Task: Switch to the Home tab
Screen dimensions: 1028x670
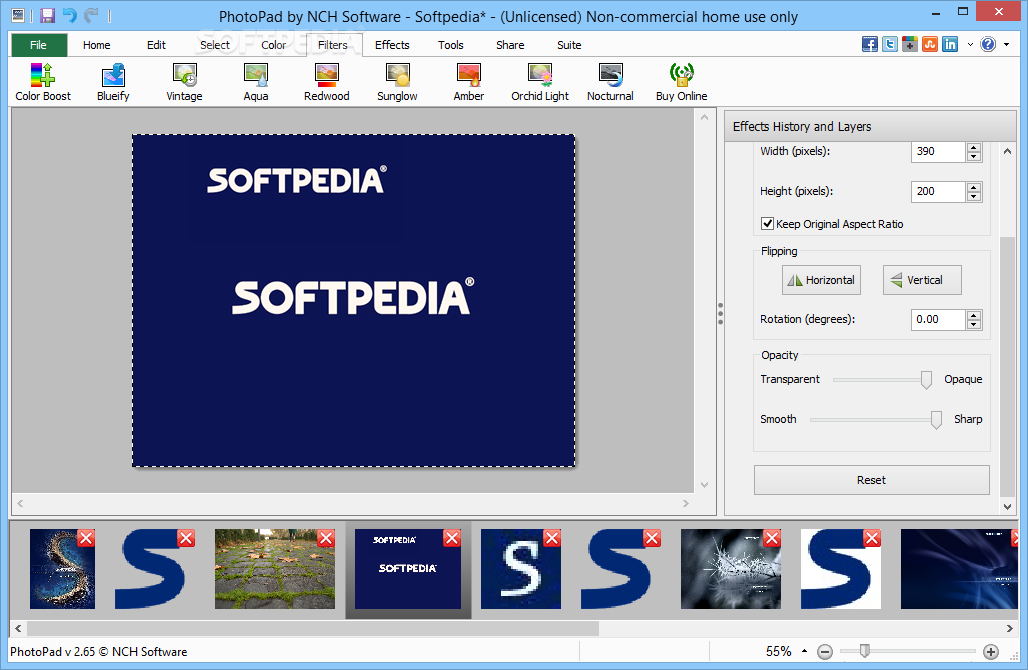Action: (x=96, y=45)
